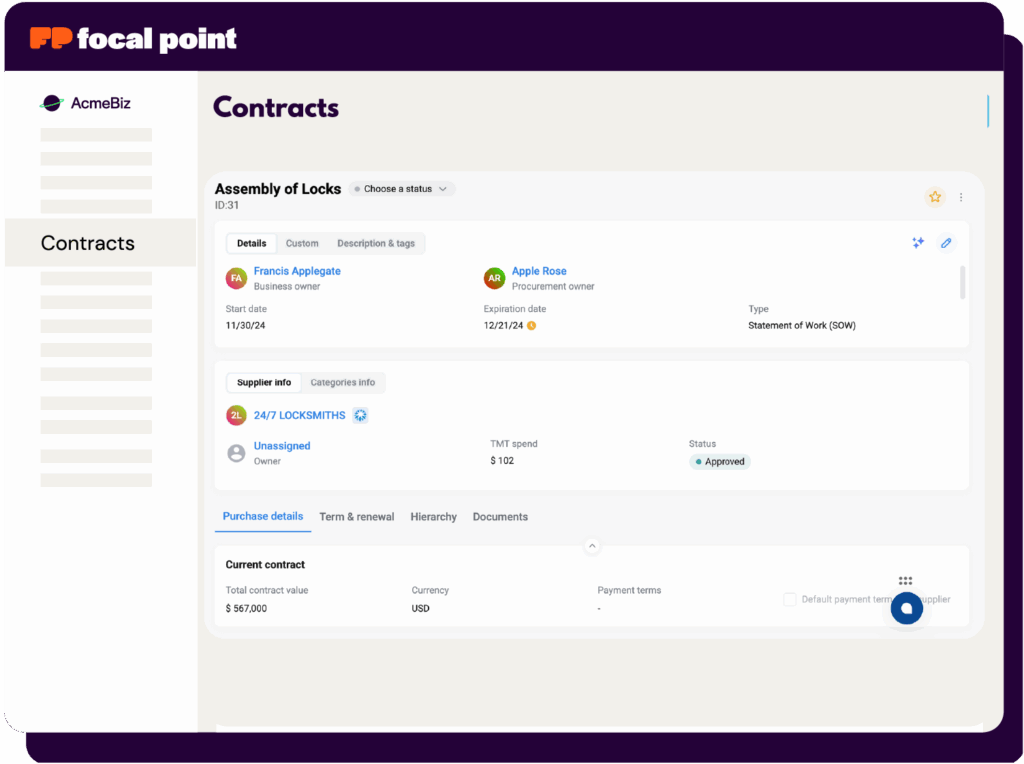The image size is (1024, 764).
Task: Click the pencil edit icon
Action: pyautogui.click(x=946, y=243)
